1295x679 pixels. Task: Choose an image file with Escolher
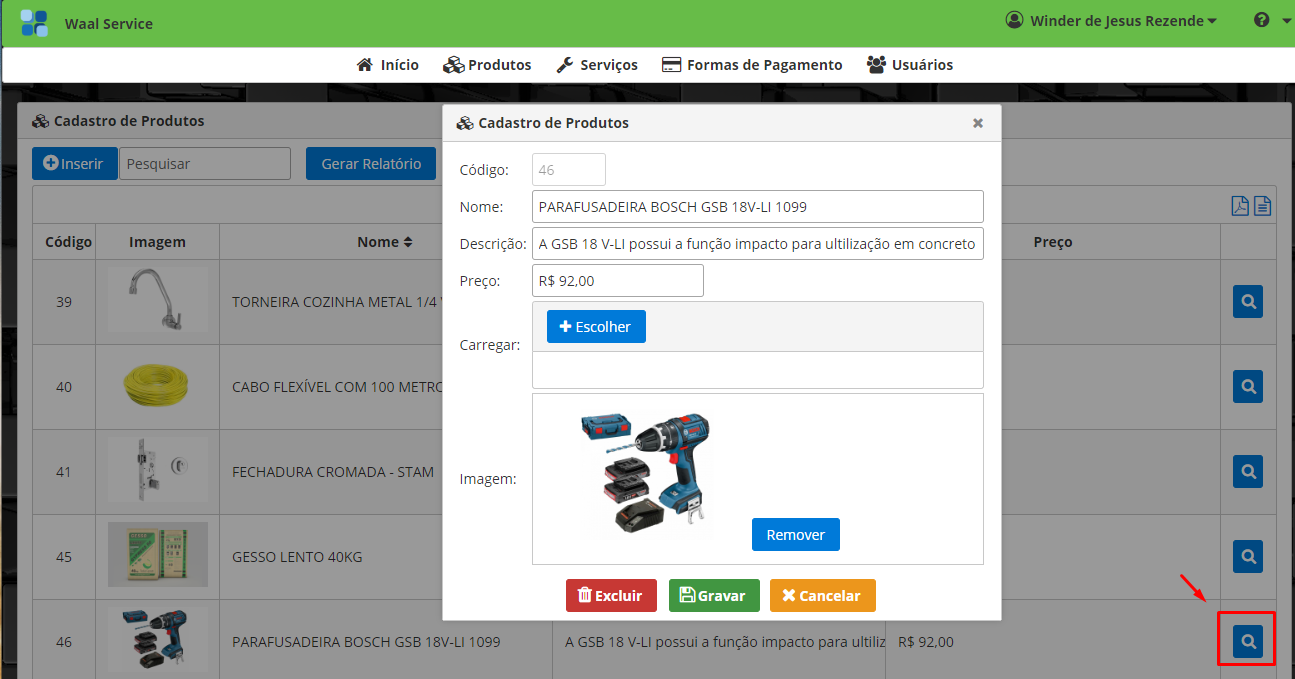(596, 327)
